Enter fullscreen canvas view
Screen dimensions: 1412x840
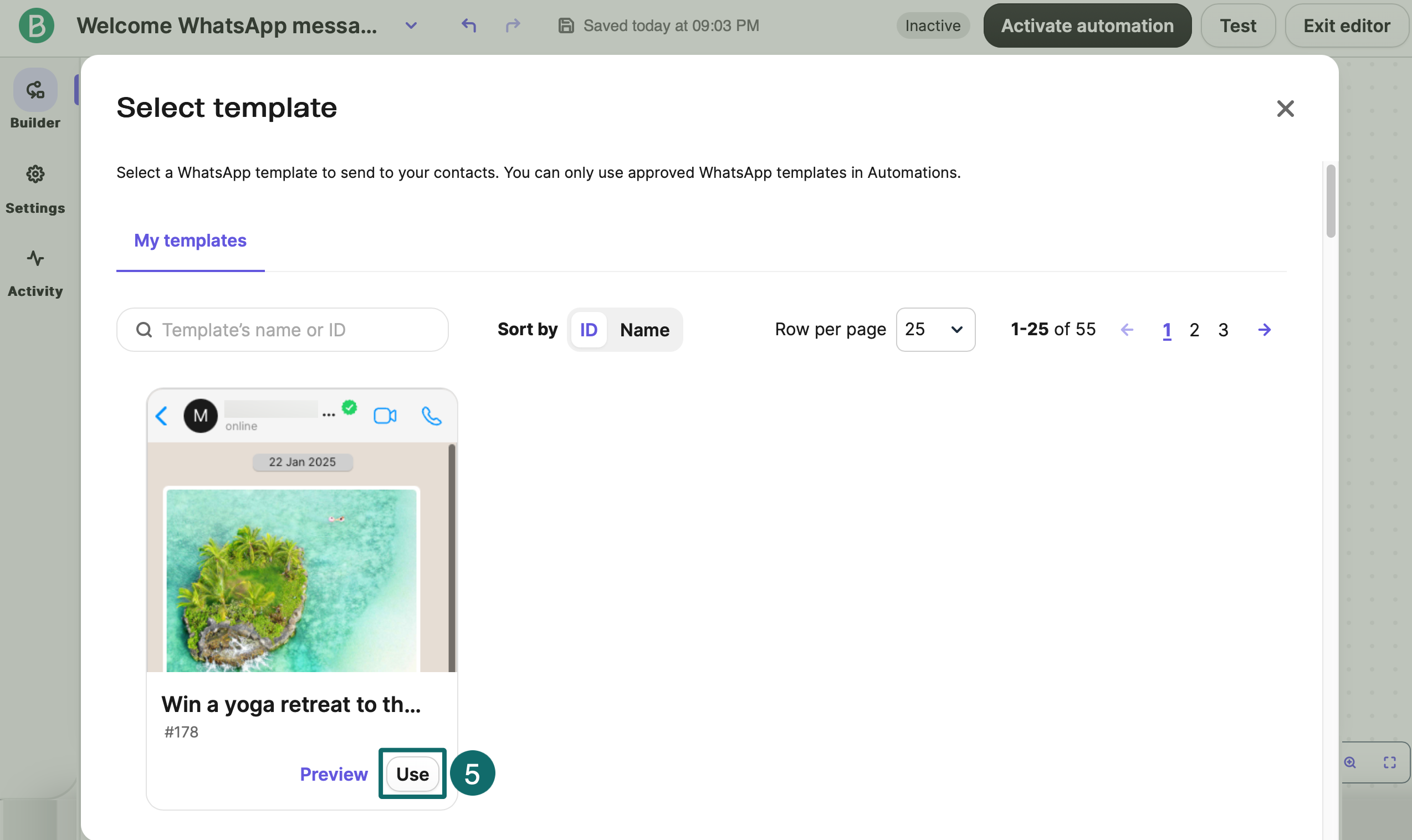[1390, 762]
